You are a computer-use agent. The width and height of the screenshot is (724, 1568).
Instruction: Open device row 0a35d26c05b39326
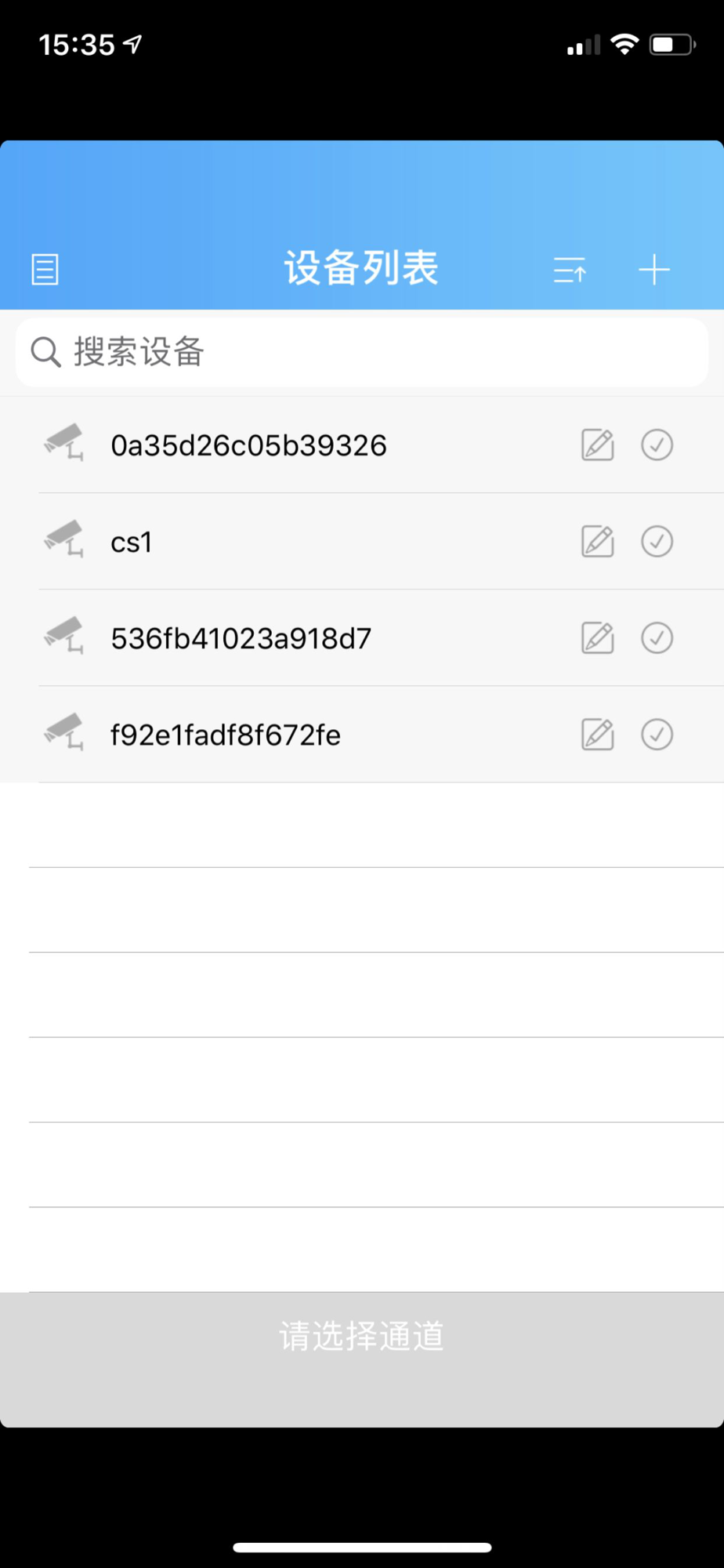pyautogui.click(x=362, y=445)
